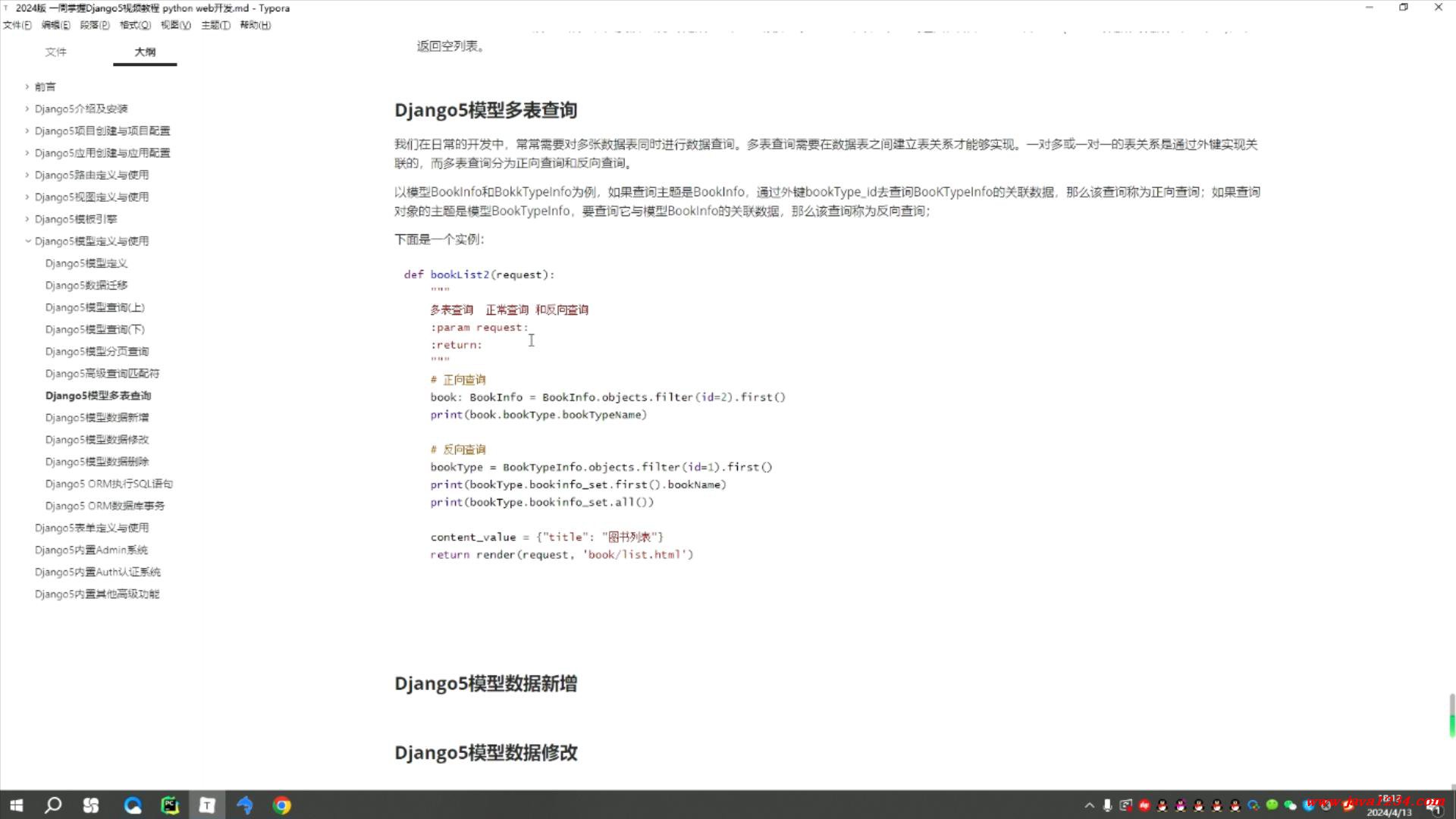
Task: Click the Django5模型数据修改 heading in the document
Action: pyautogui.click(x=486, y=752)
